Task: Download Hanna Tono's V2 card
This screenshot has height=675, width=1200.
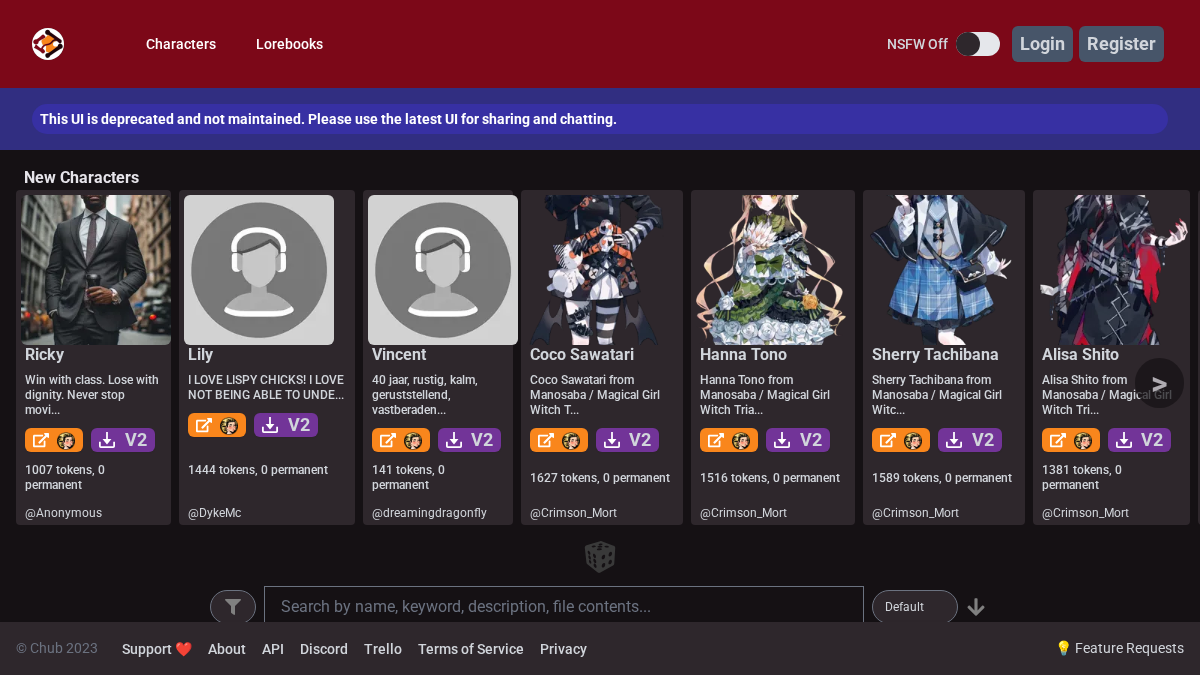Action: pos(798,440)
